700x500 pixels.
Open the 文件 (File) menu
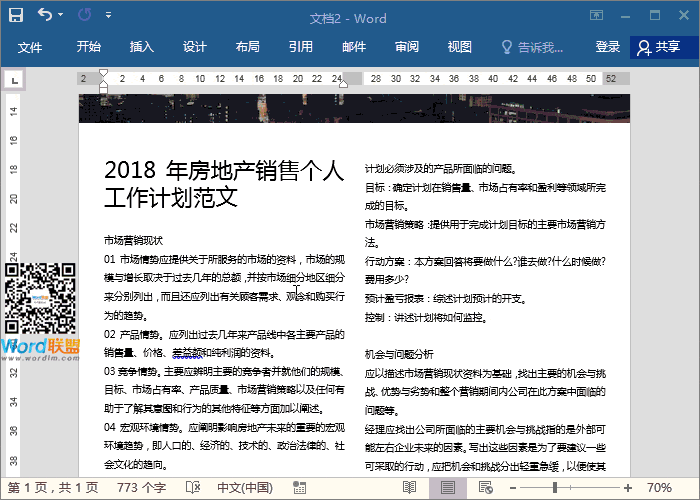coord(30,47)
